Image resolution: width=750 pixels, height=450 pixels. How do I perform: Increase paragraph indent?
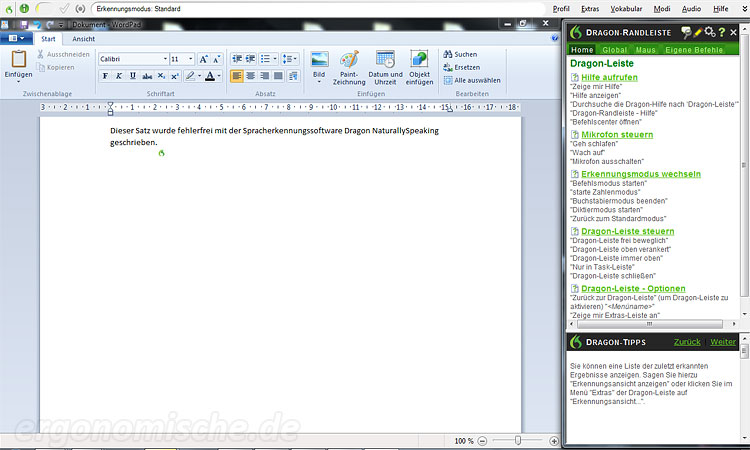[251, 59]
